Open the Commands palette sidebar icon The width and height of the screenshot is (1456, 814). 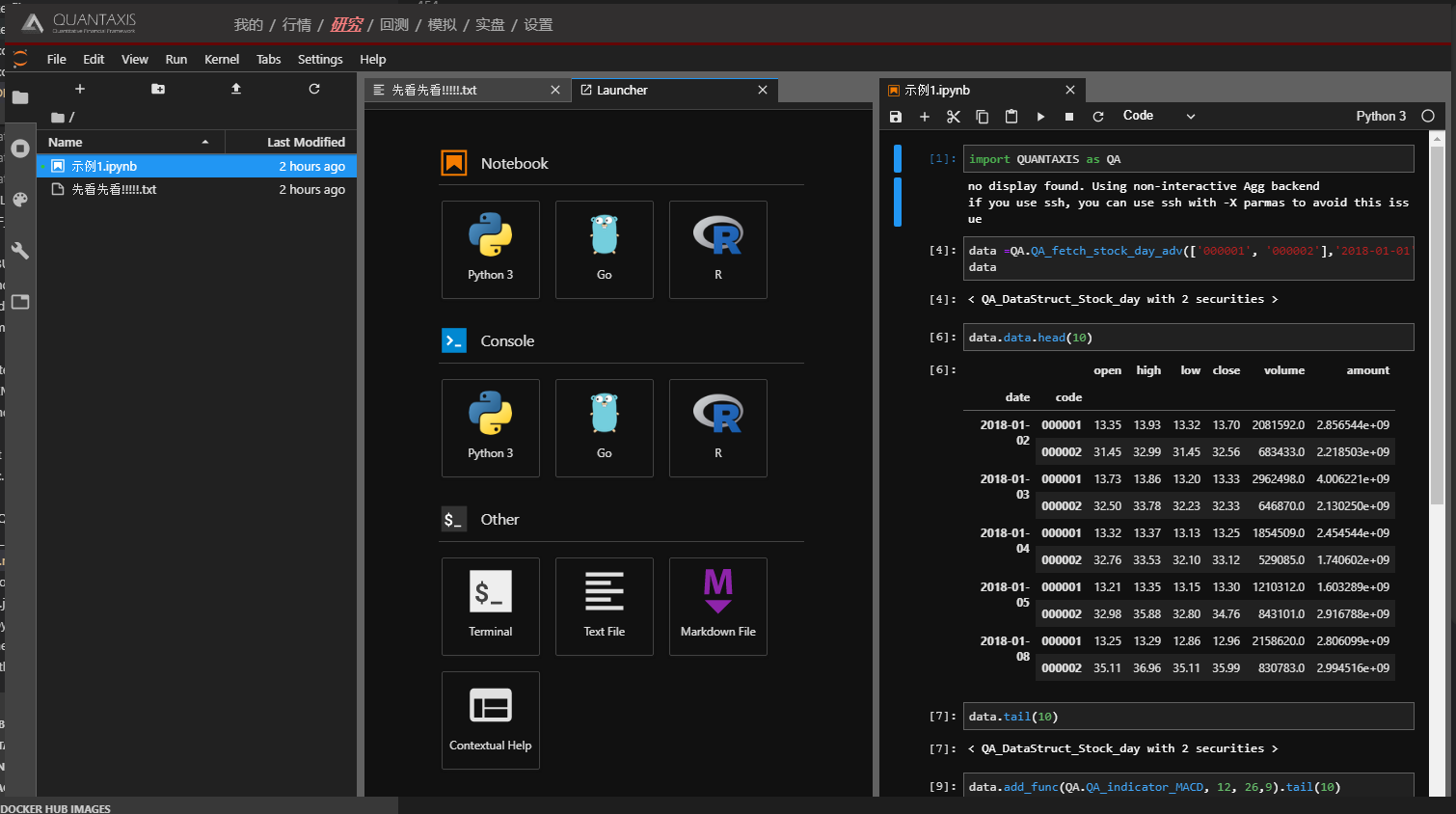click(20, 200)
